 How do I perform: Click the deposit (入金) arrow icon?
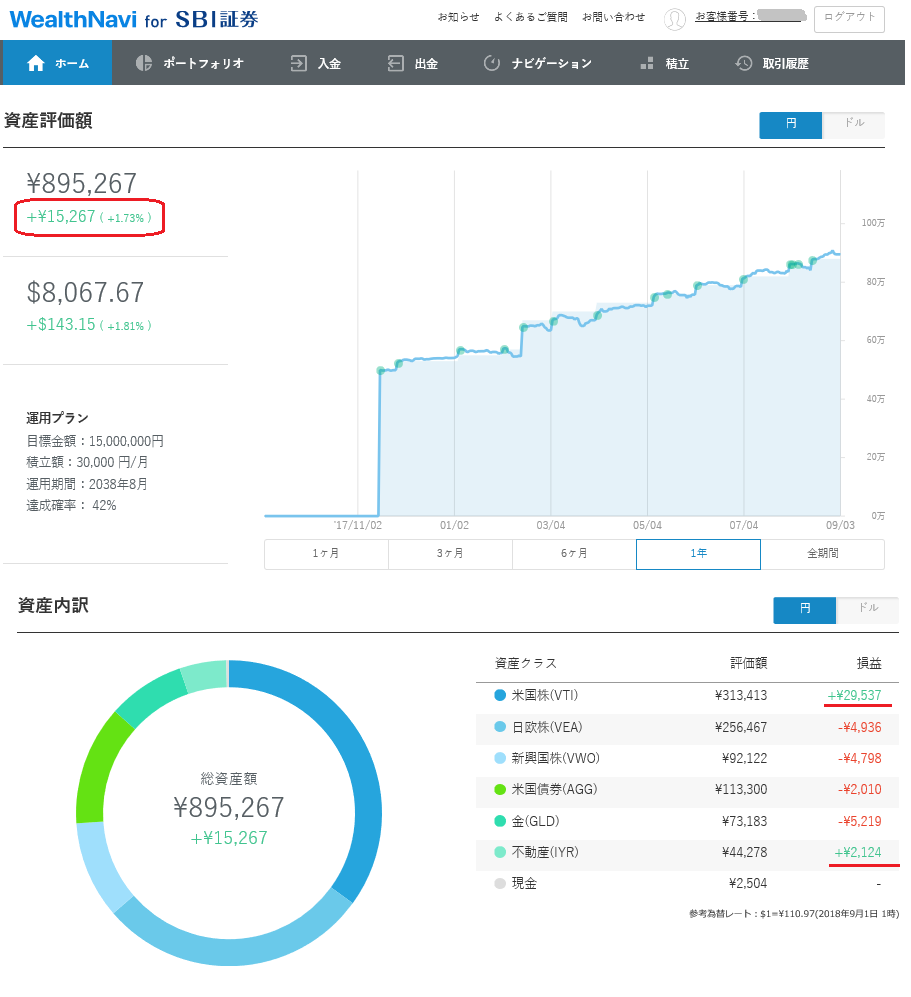point(298,63)
